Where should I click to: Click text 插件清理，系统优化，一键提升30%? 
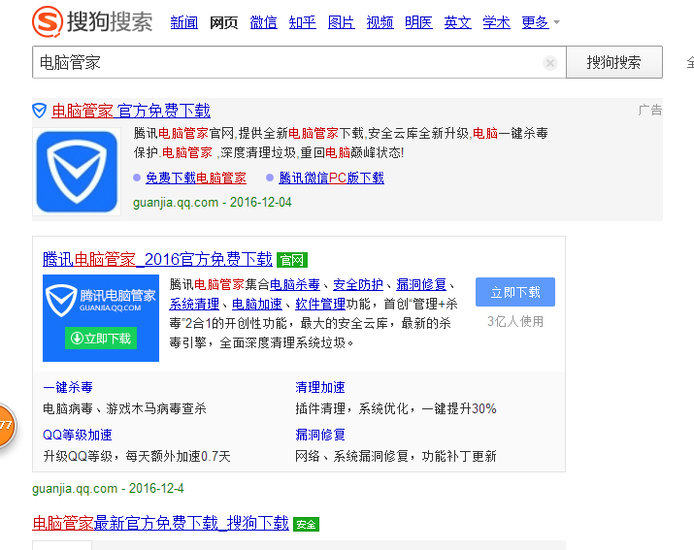click(x=396, y=409)
